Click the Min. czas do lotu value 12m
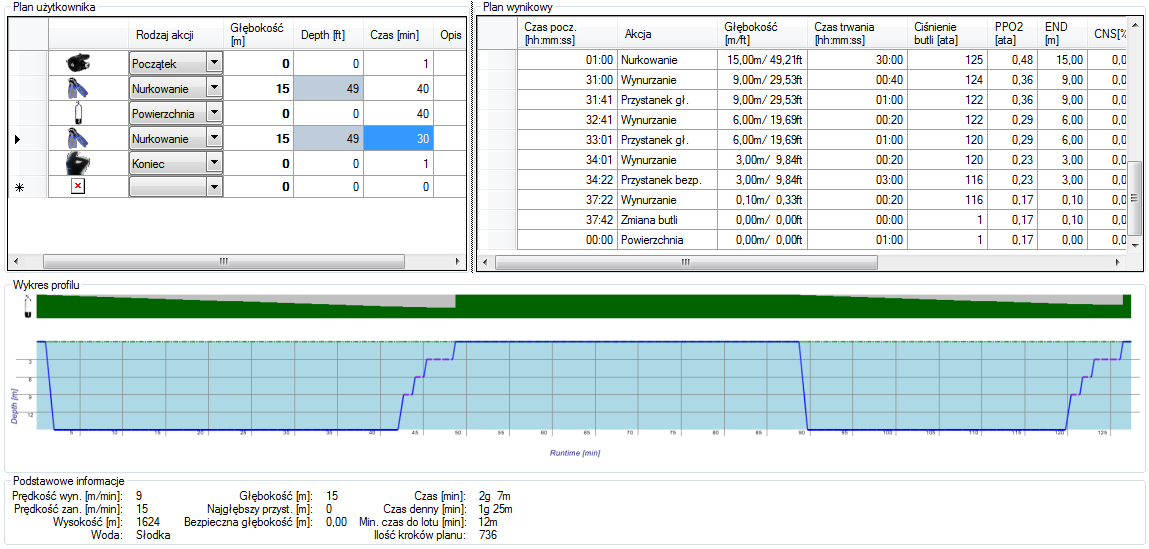The image size is (1149, 549). coord(487,522)
